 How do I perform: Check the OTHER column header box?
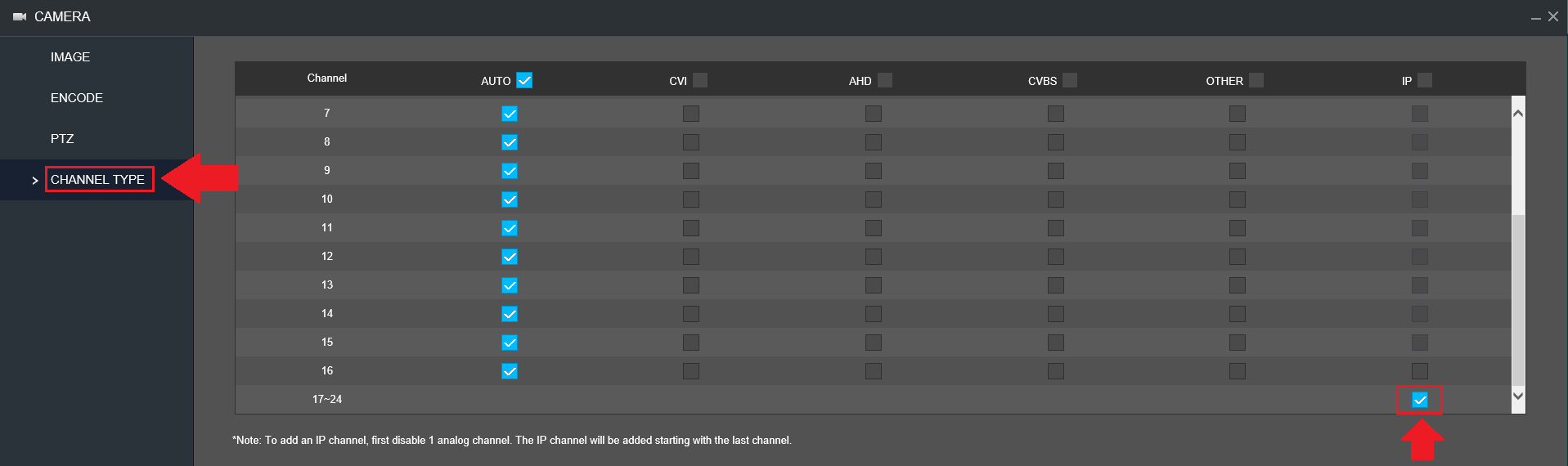[1256, 80]
